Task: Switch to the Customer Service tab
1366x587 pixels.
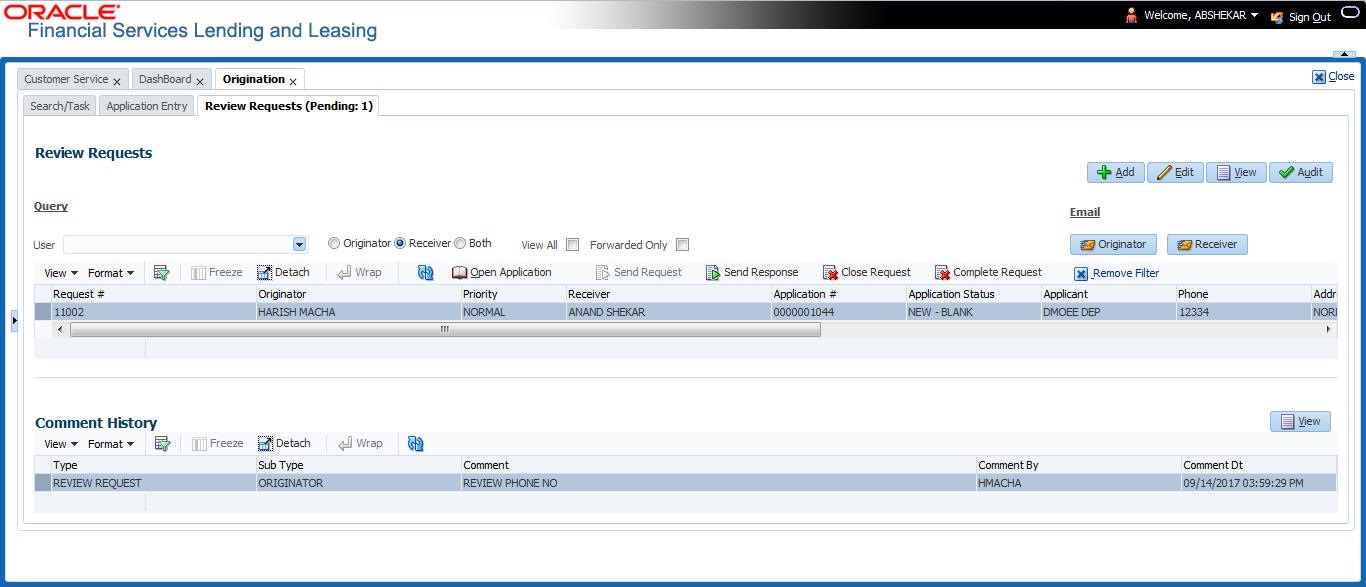Action: pos(66,79)
